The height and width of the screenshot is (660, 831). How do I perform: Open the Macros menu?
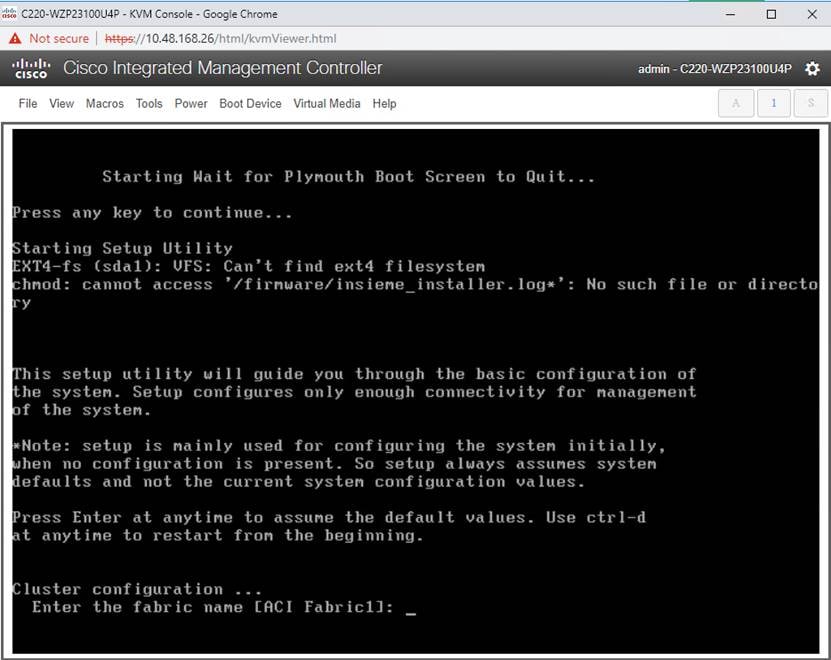coord(104,103)
